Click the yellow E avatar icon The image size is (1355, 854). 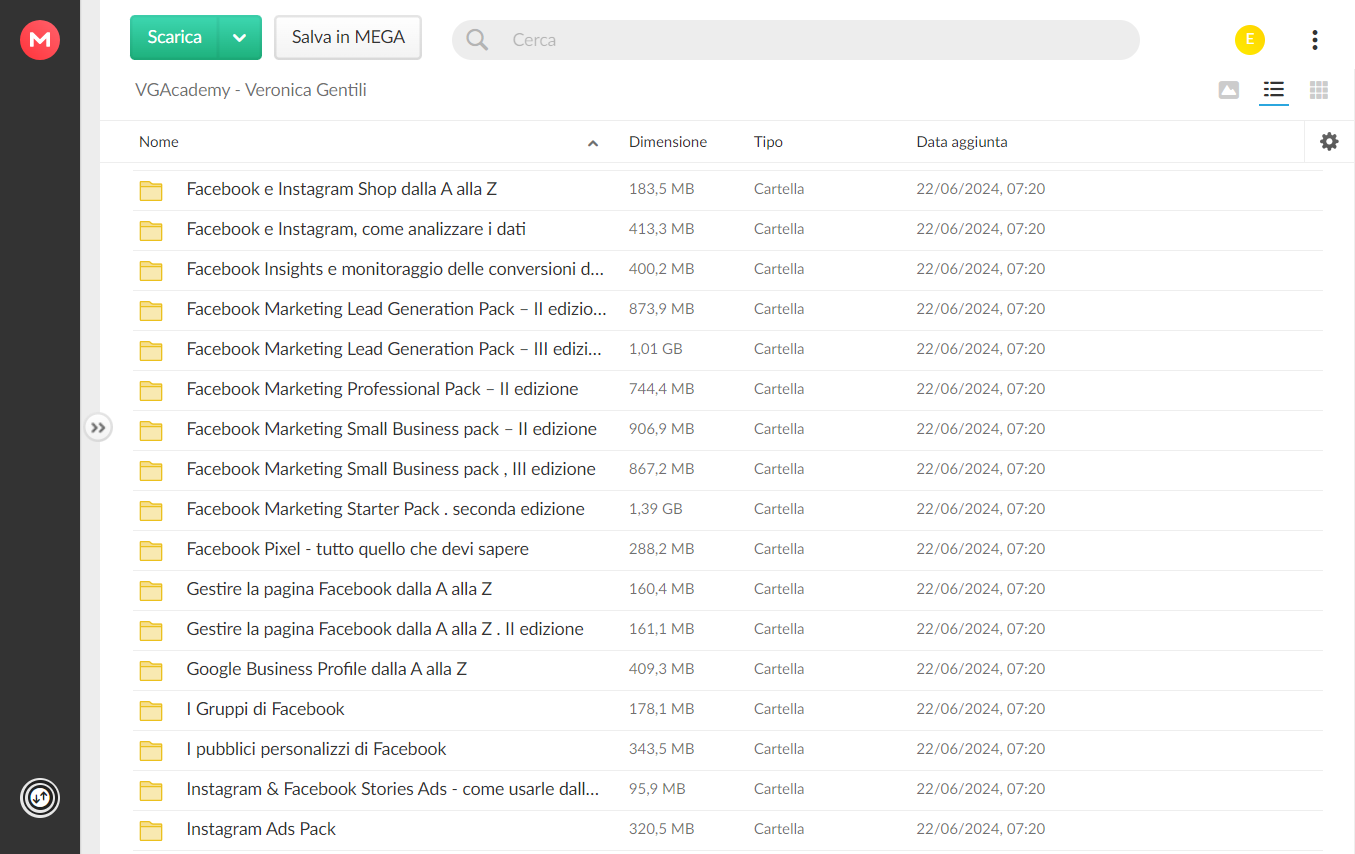pyautogui.click(x=1250, y=40)
